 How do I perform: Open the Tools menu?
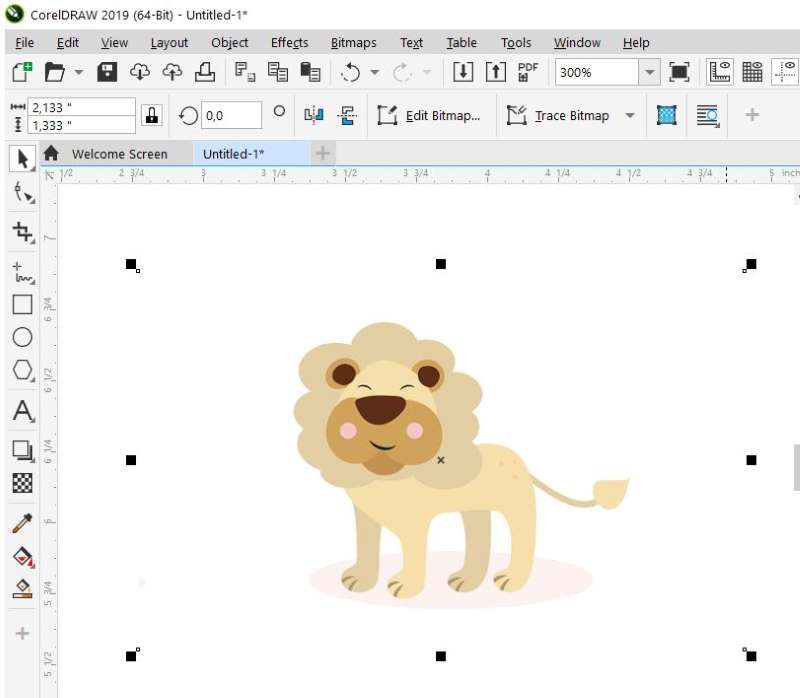[x=516, y=43]
